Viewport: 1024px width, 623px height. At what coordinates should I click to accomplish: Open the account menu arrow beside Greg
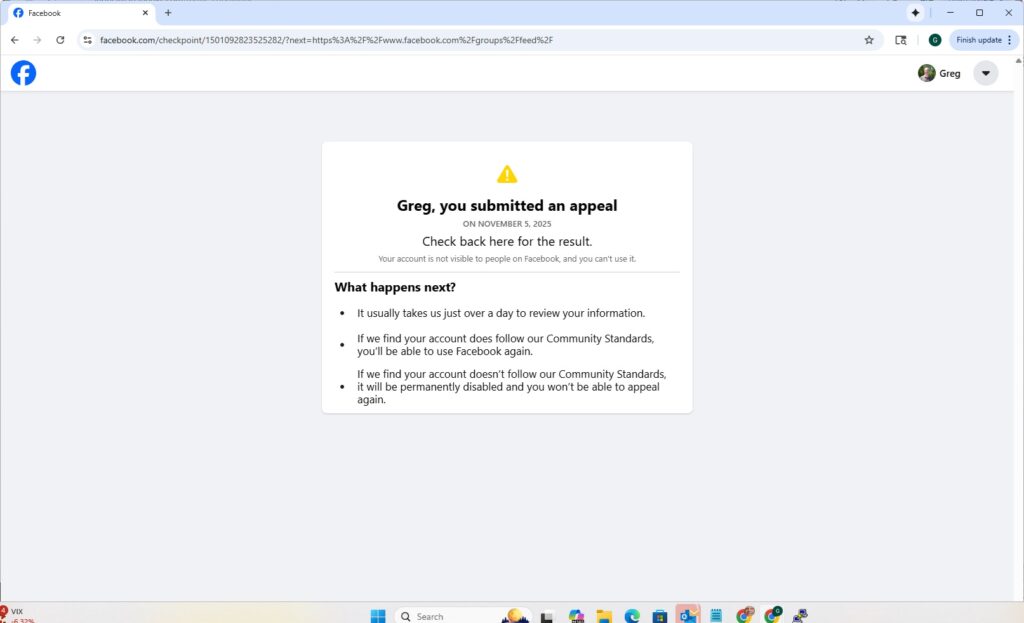(986, 72)
